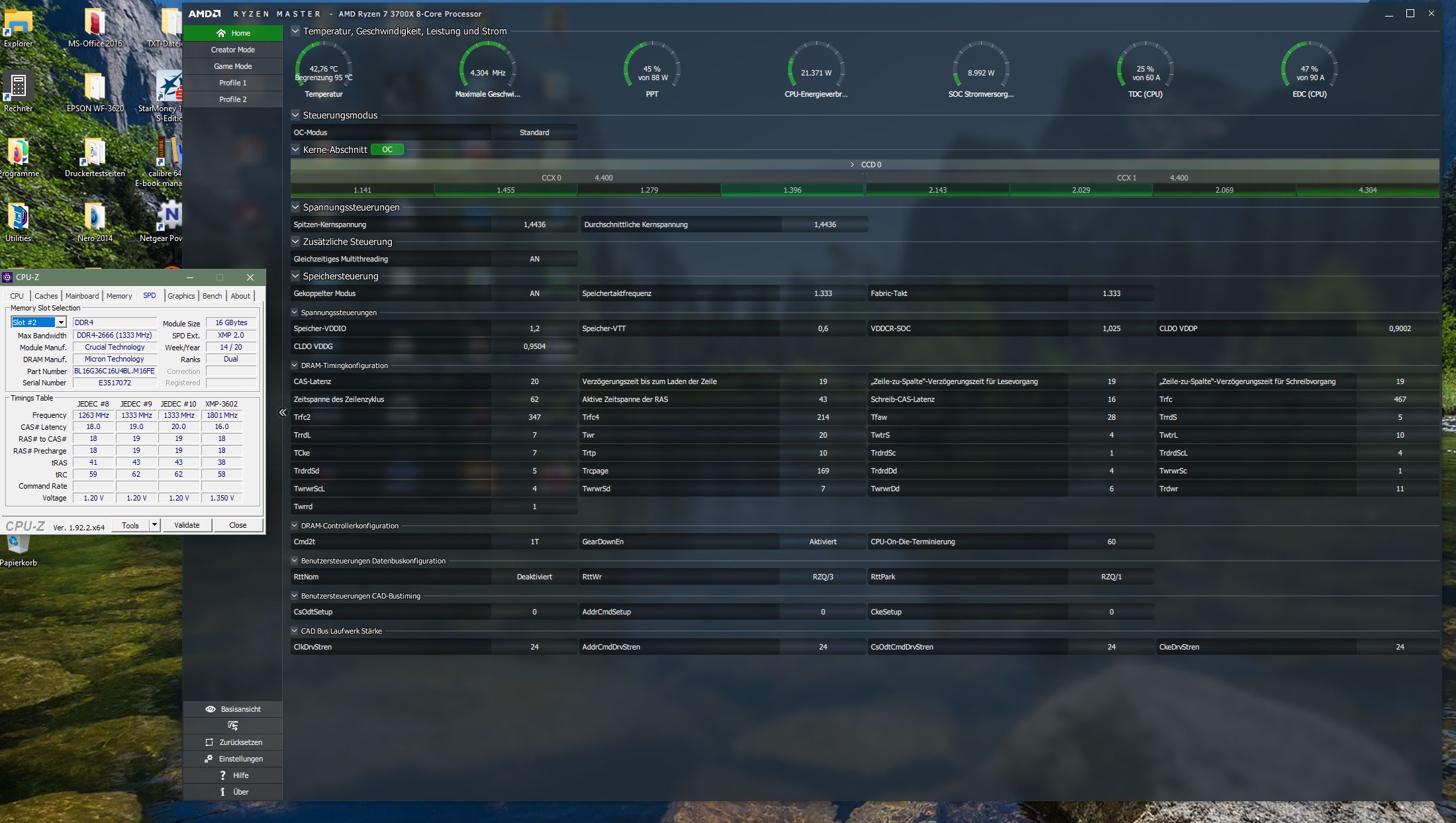Image resolution: width=1456 pixels, height=823 pixels.
Task: Click the Validate button in CPU-Z
Action: tap(187, 525)
